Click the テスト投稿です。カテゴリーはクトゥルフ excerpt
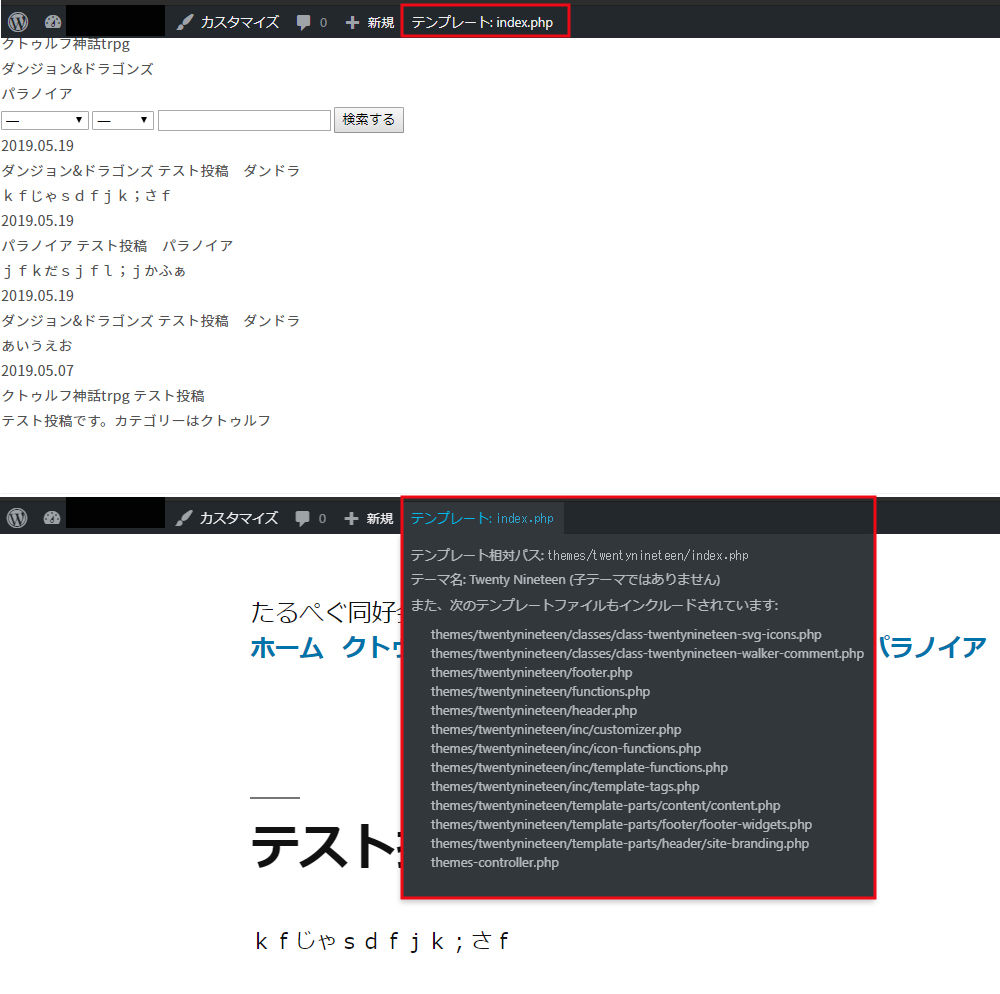 [x=136, y=421]
